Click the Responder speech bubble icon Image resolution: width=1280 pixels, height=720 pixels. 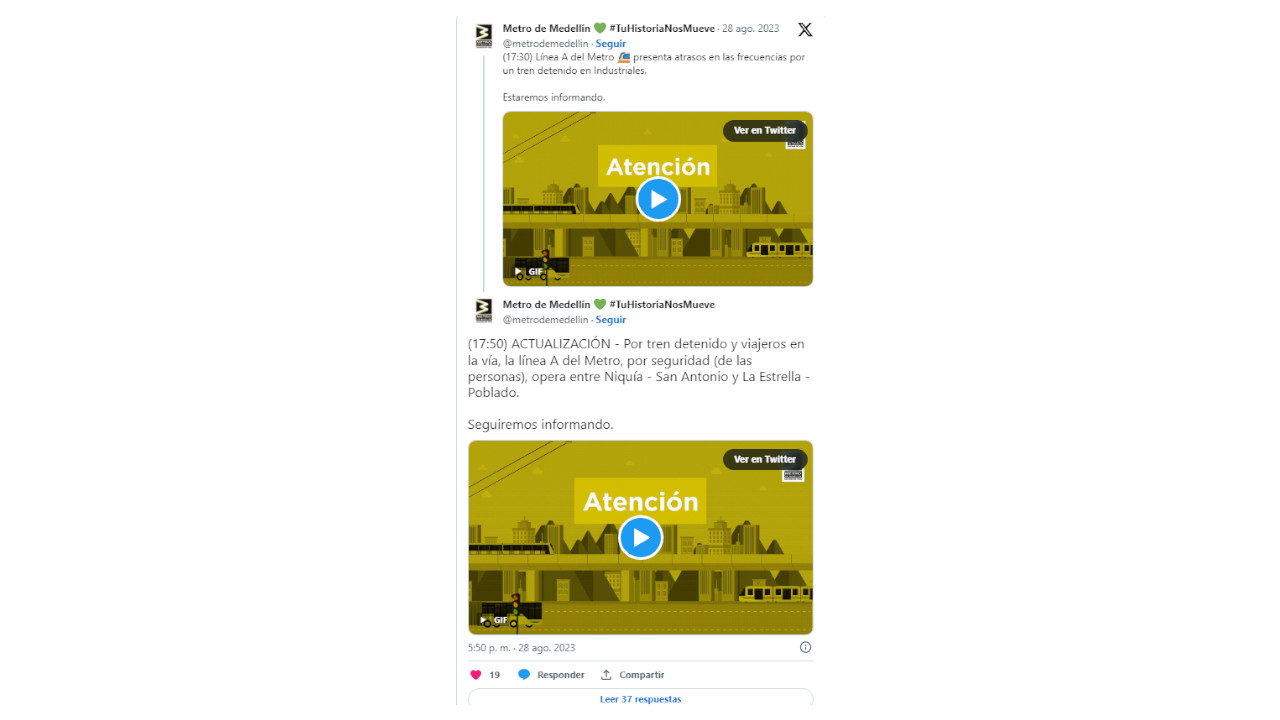(524, 675)
